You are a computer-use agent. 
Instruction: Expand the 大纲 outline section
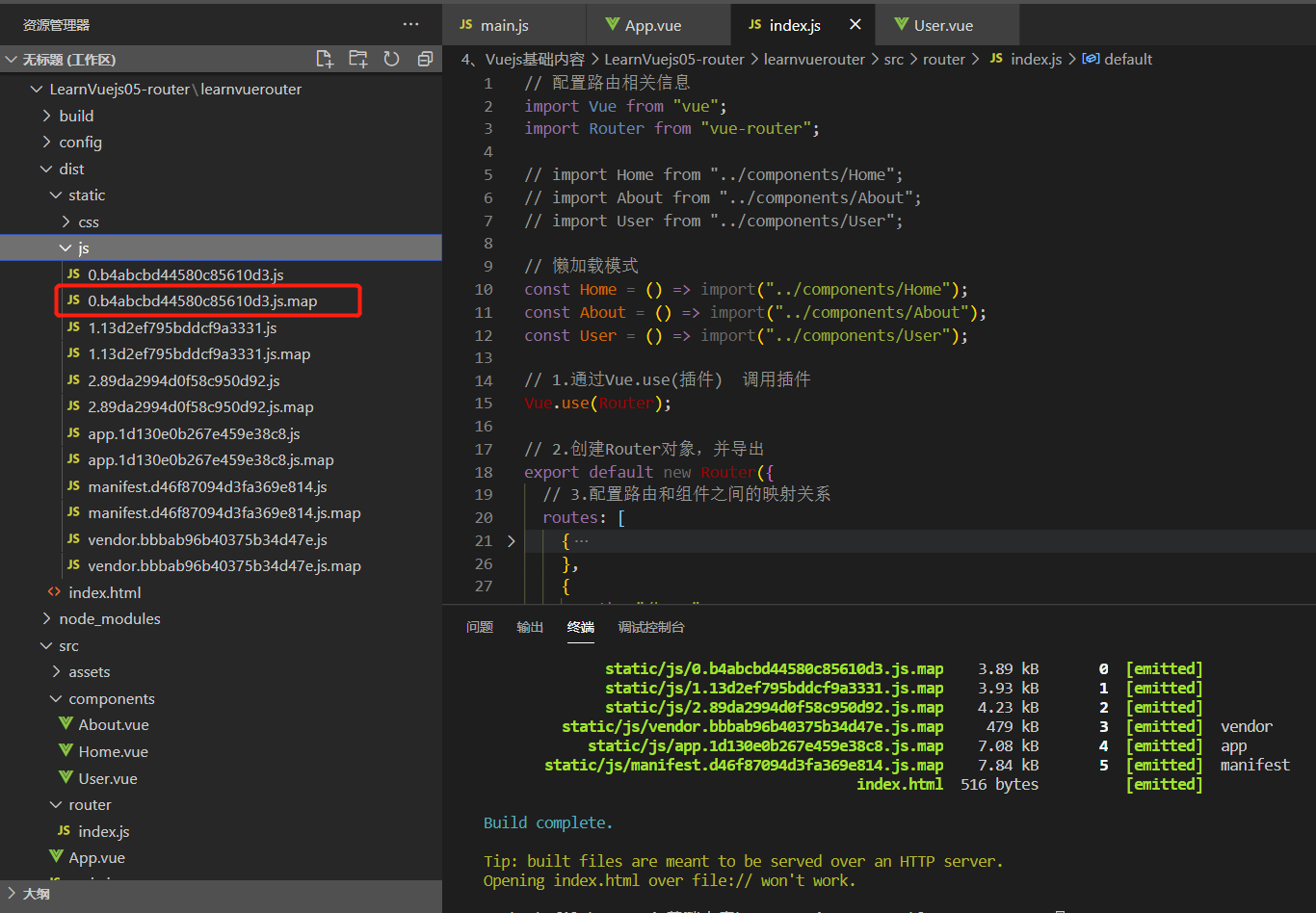point(37,894)
